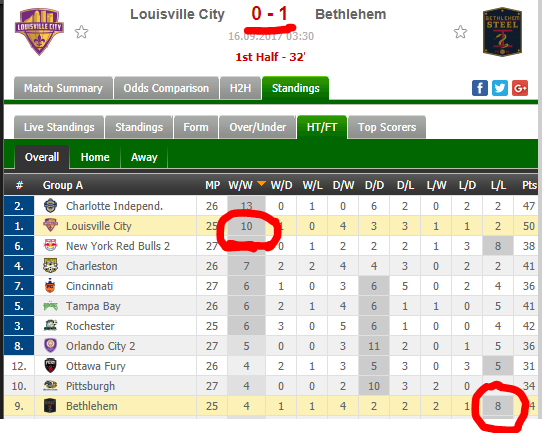Select the Top Scorers sub-tab
Viewport: 542px width, 433px height.
[387, 127]
